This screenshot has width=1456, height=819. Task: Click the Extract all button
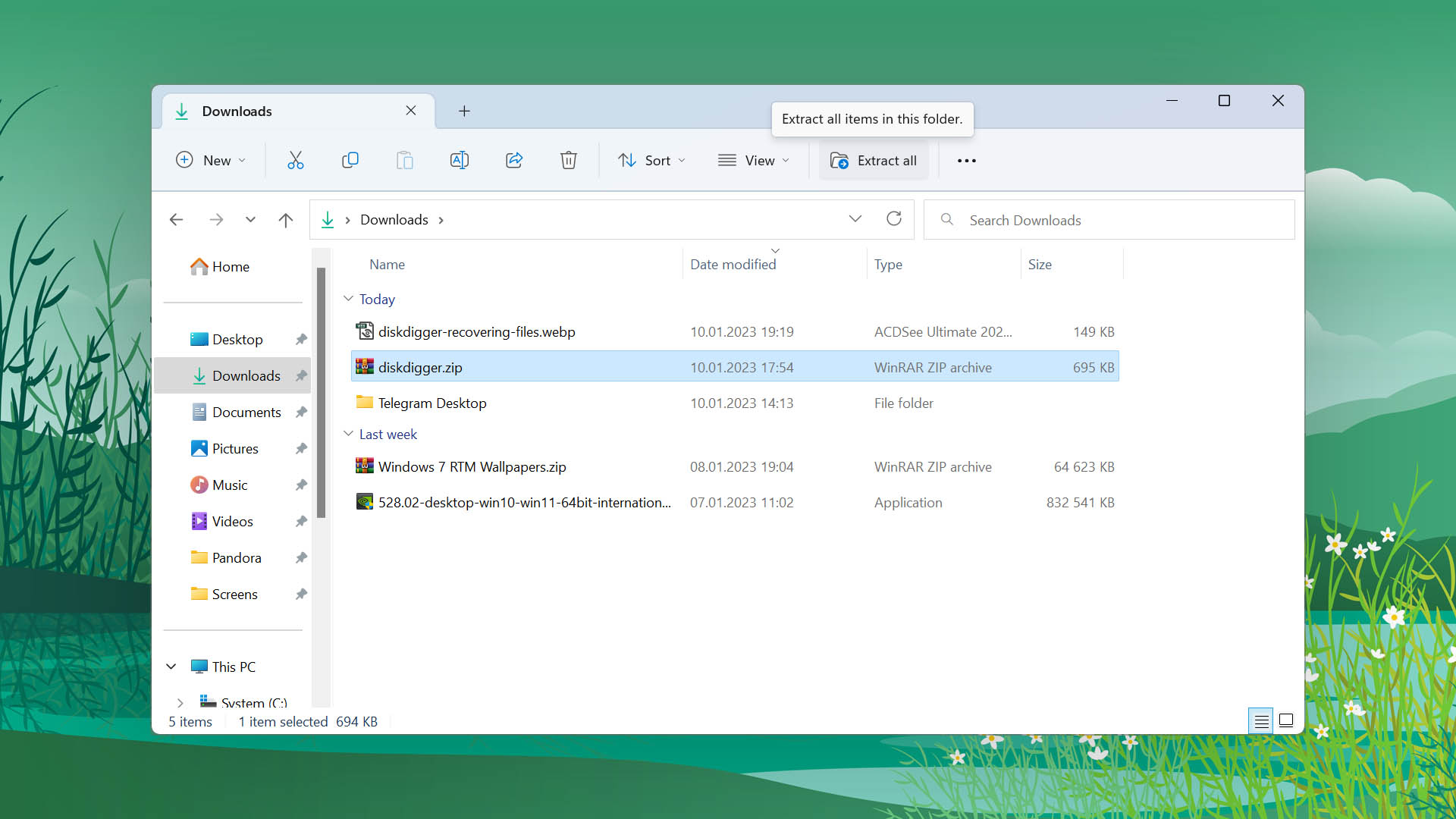tap(874, 160)
